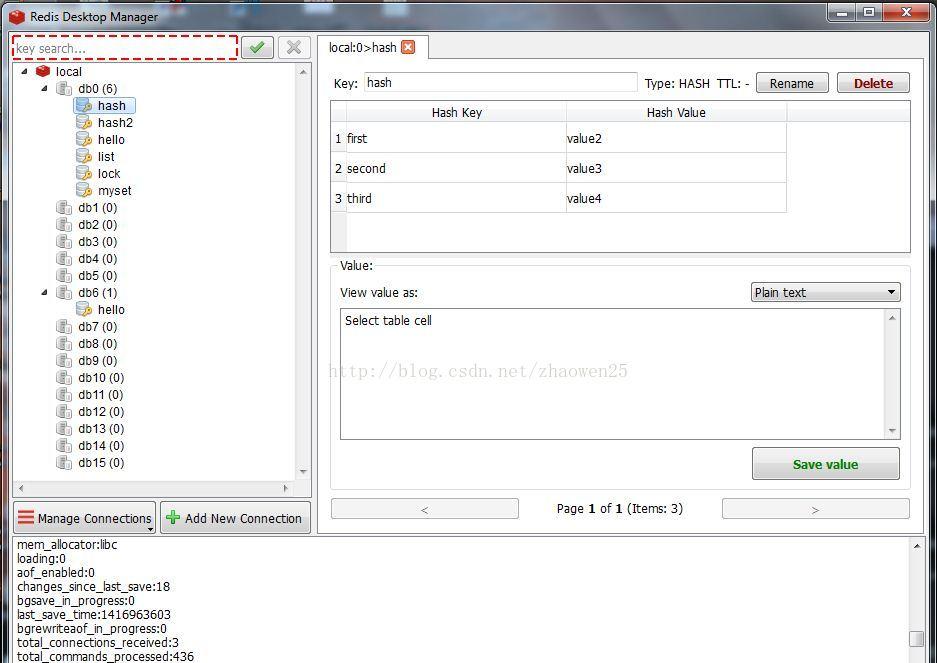Click the tree panel vertical scrollbar down arrow
The image size is (937, 663).
point(303,472)
